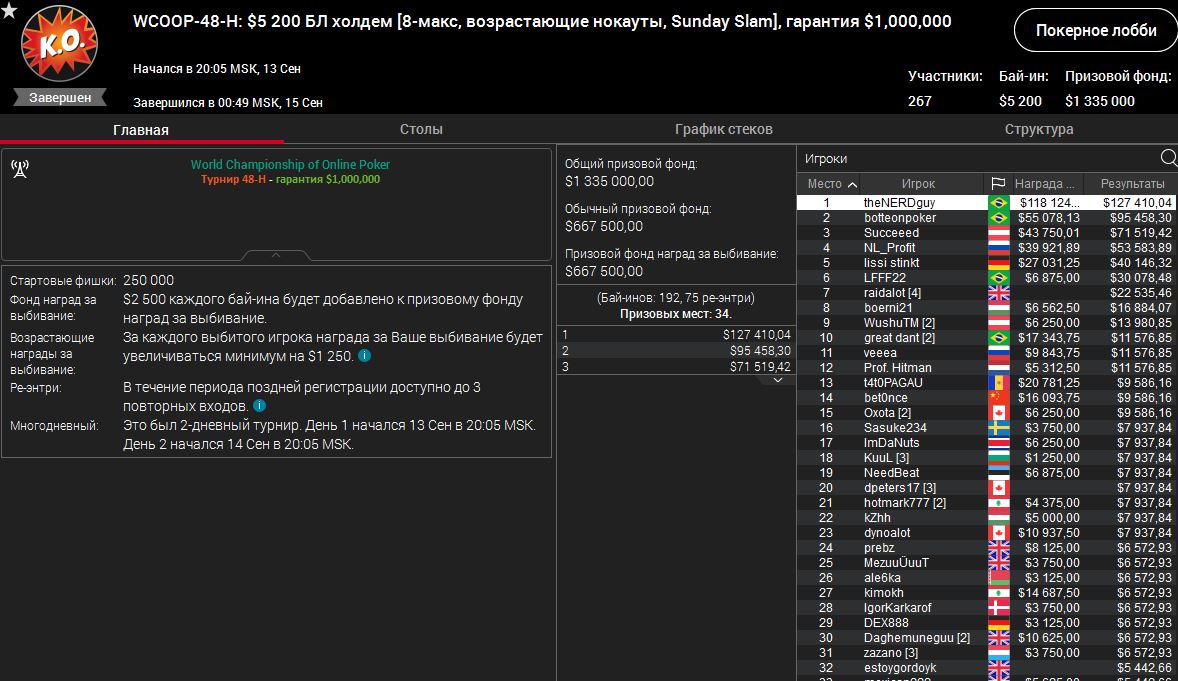Switch to the Столы tab
This screenshot has height=681, width=1178.
click(x=421, y=129)
